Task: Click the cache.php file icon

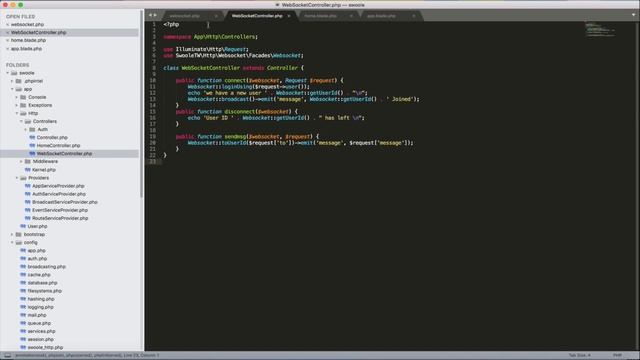Action: [23, 275]
